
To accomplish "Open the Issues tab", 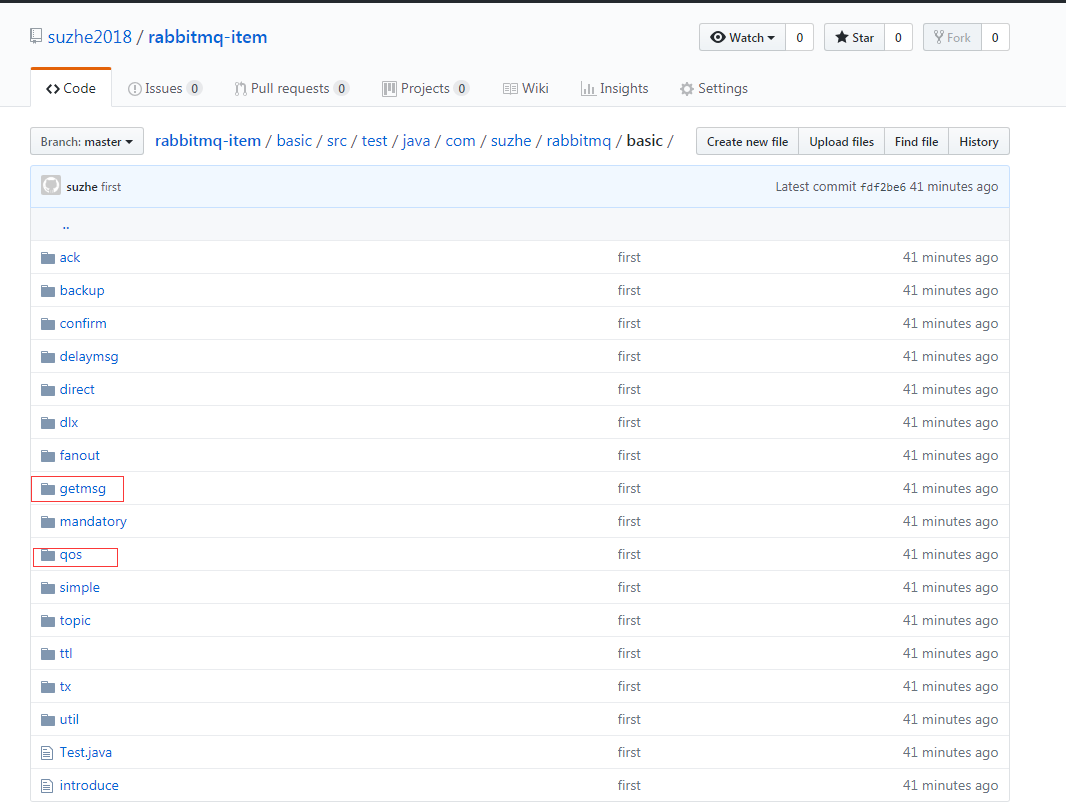I will (165, 88).
